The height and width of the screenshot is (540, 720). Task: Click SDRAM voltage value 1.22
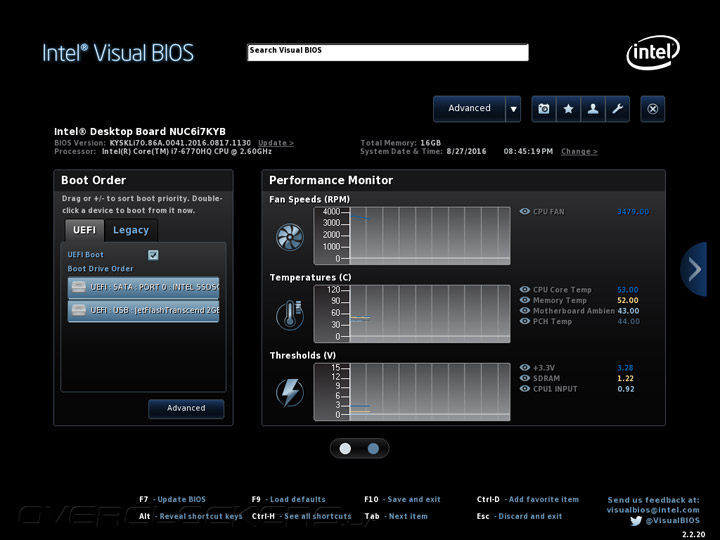tap(625, 378)
